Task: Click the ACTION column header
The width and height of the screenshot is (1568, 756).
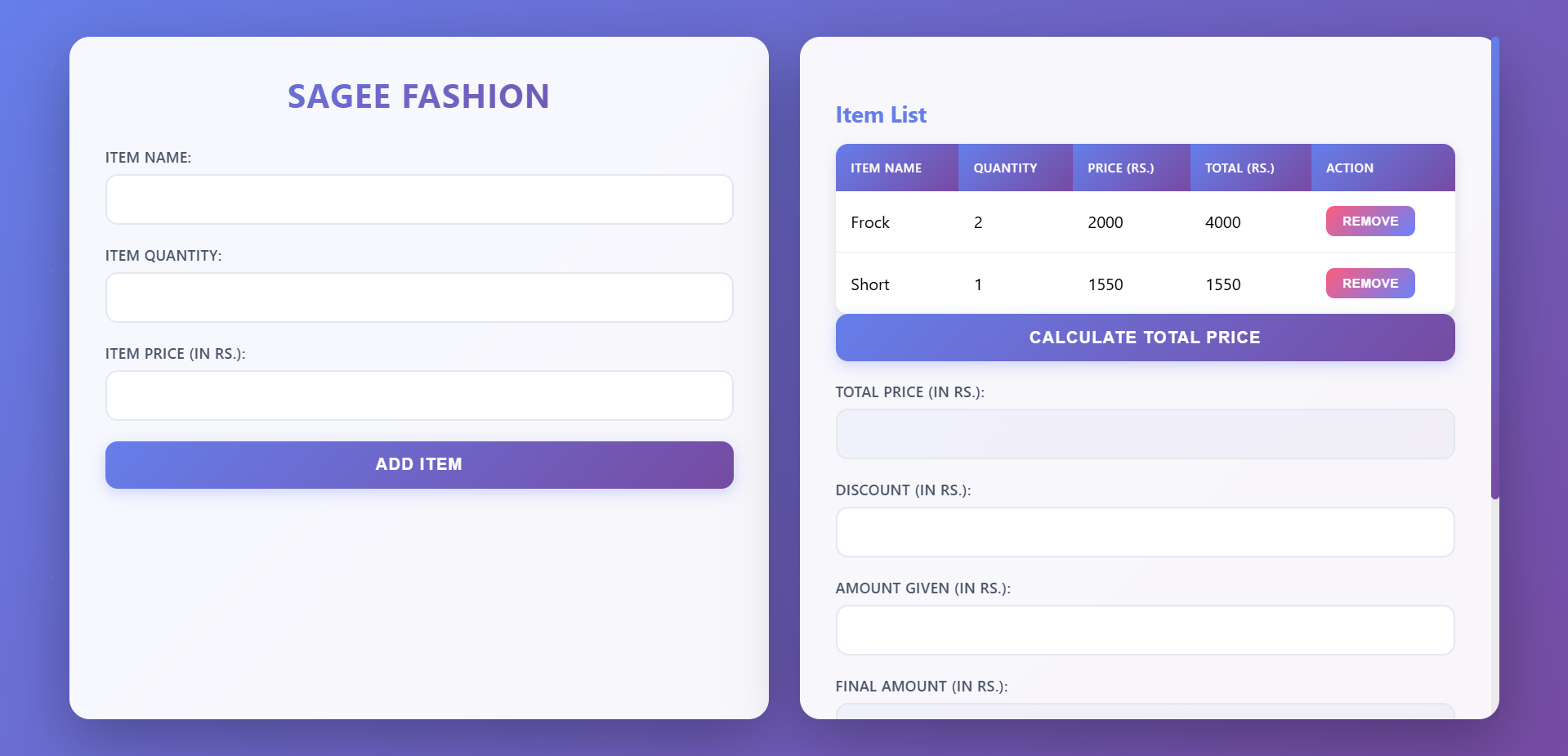Action: click(1349, 168)
